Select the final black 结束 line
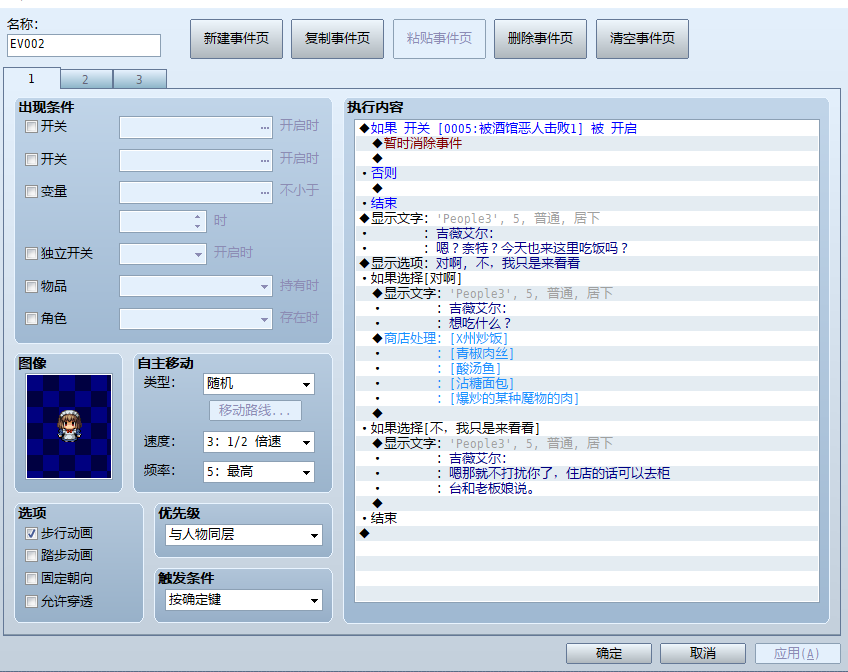 tap(587, 518)
